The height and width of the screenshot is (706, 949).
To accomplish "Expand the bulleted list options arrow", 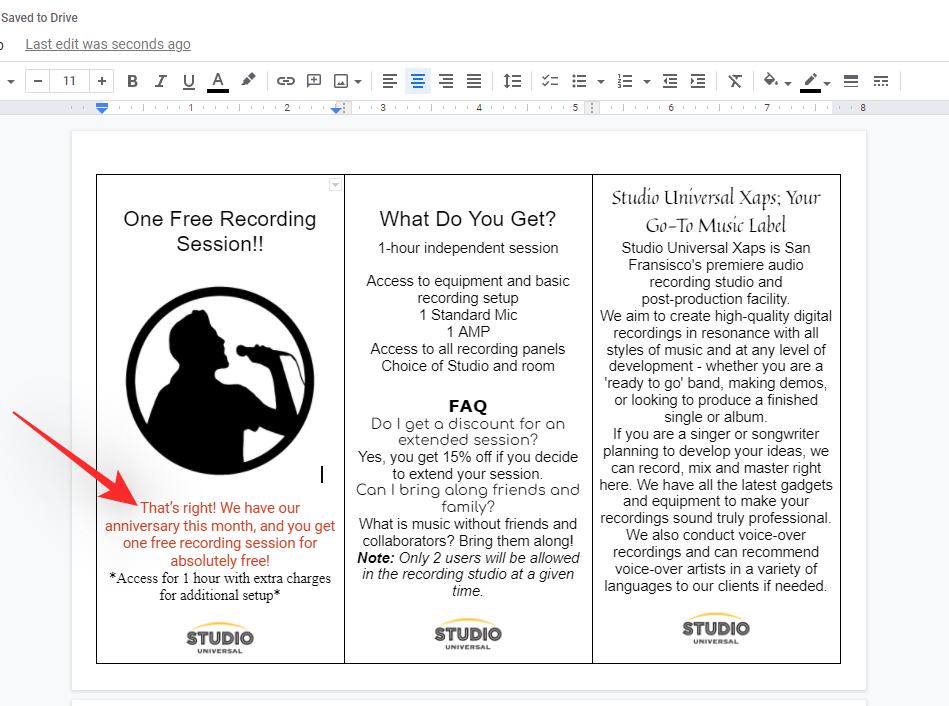I will point(600,82).
